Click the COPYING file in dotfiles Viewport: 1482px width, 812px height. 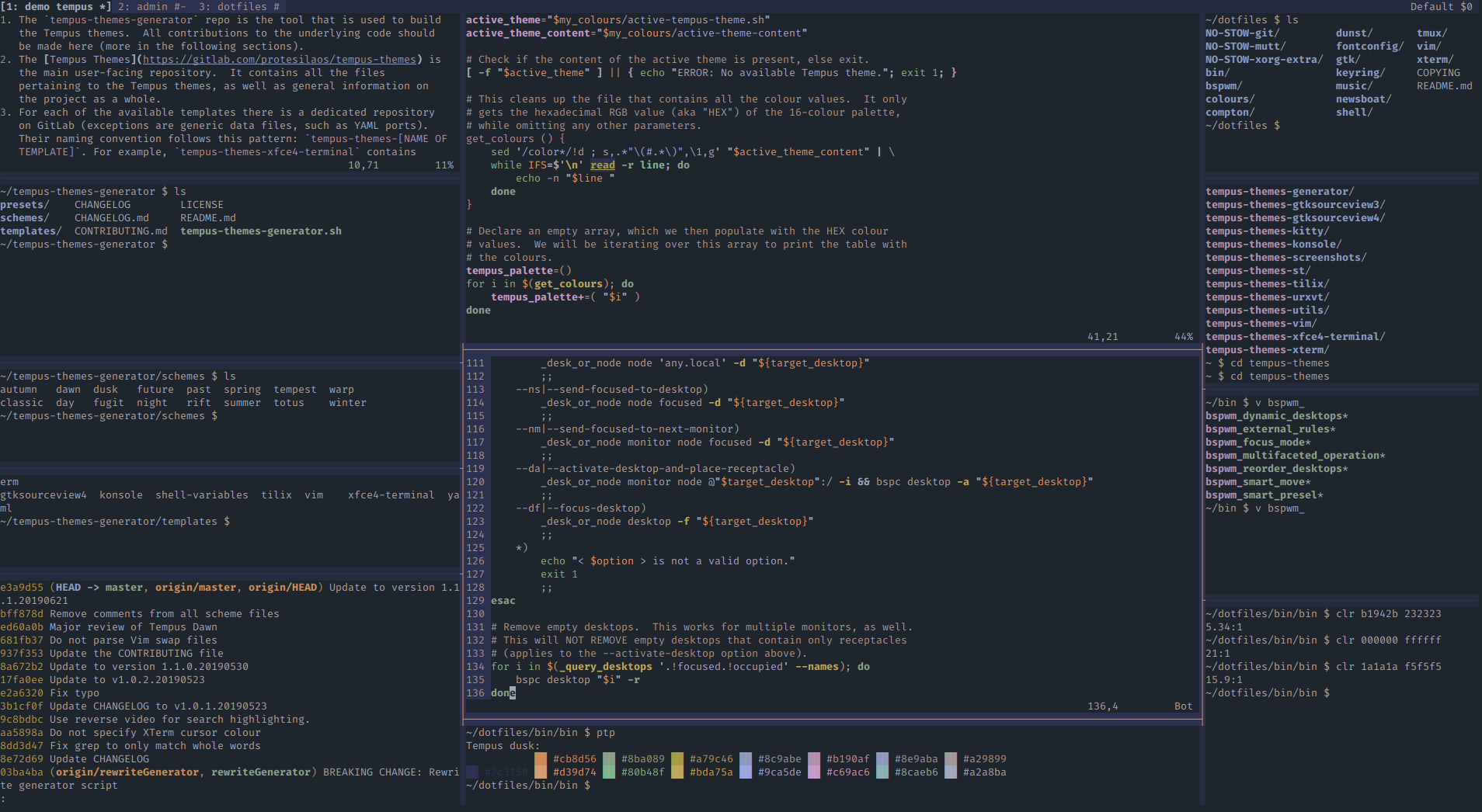(1439, 72)
